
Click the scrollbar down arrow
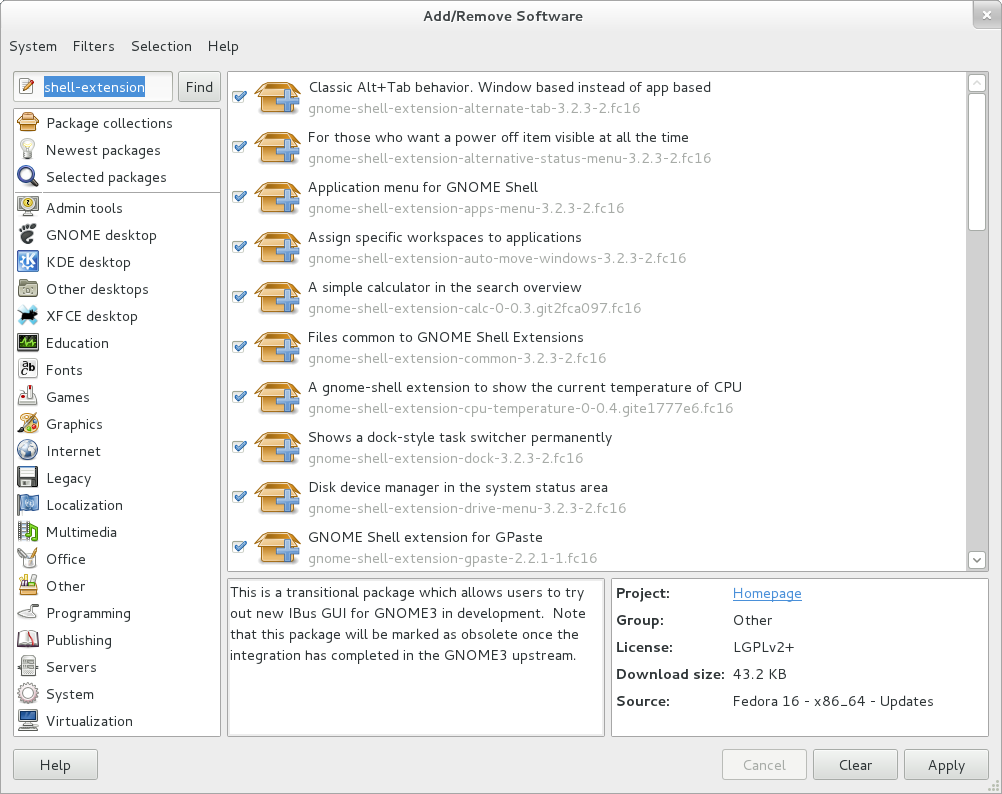pyautogui.click(x=977, y=560)
